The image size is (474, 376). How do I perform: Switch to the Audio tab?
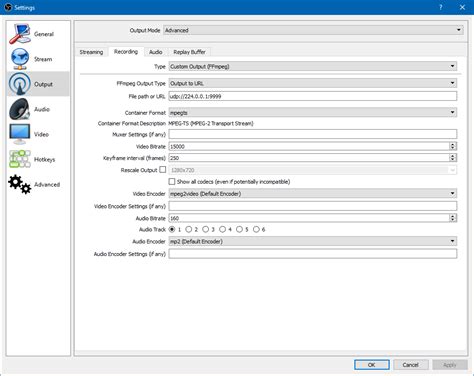(156, 52)
